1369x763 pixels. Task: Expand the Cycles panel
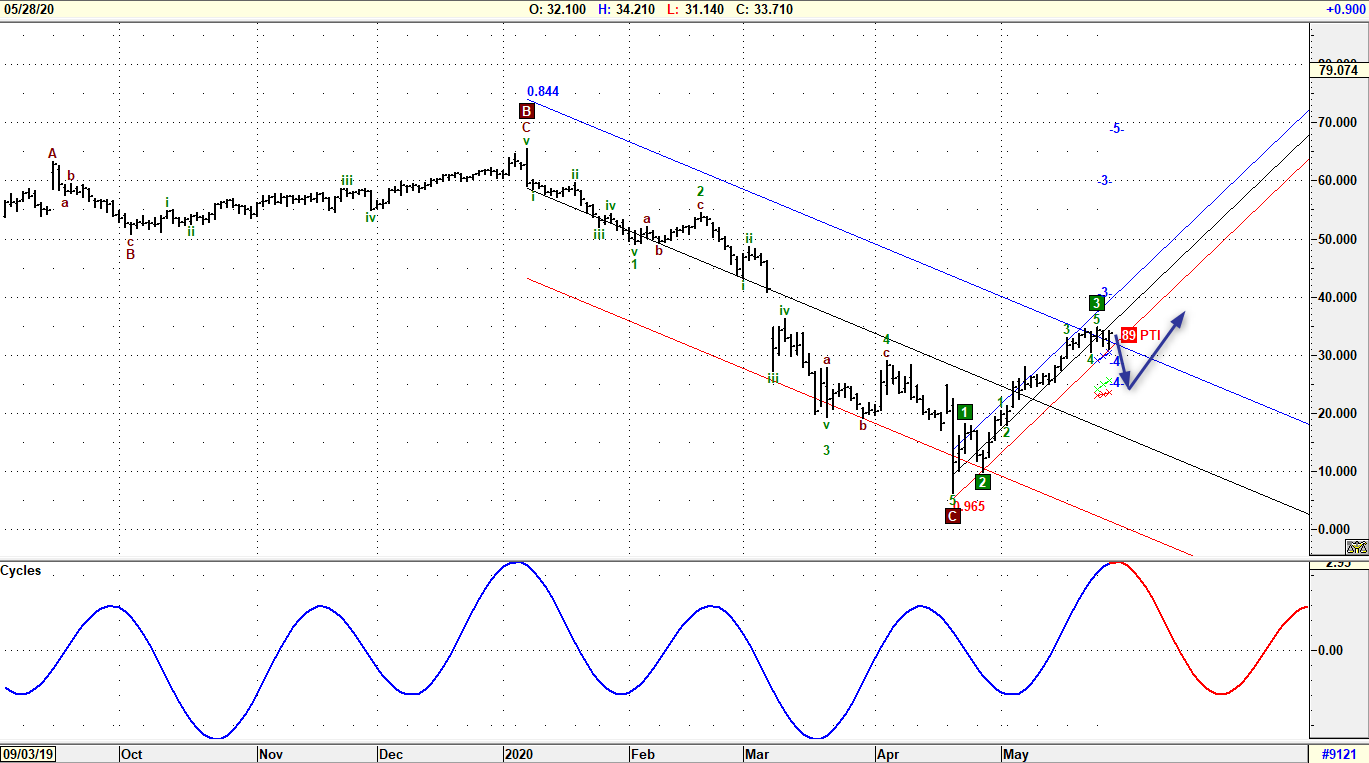[20, 568]
